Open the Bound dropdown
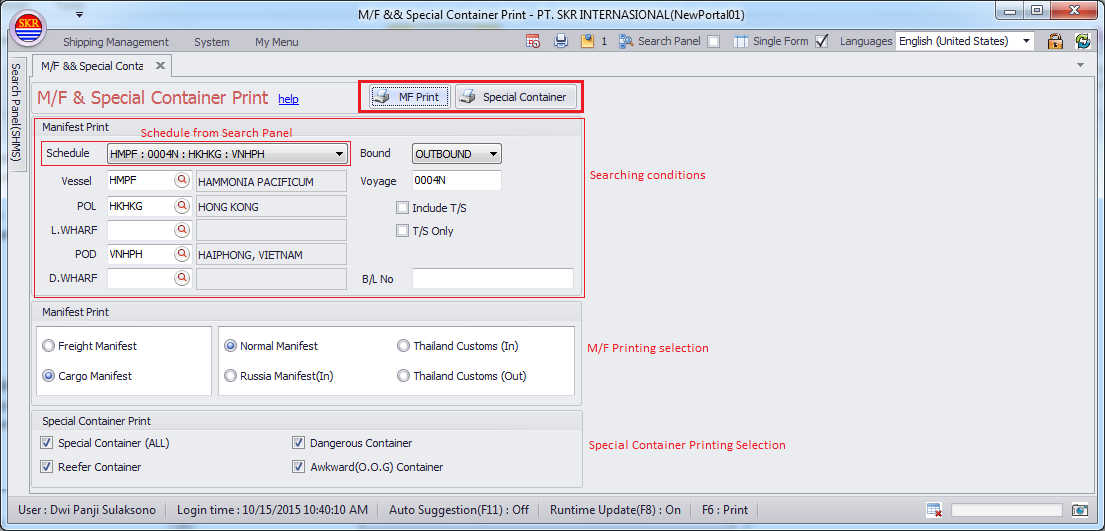This screenshot has height=531, width=1105. click(x=494, y=154)
